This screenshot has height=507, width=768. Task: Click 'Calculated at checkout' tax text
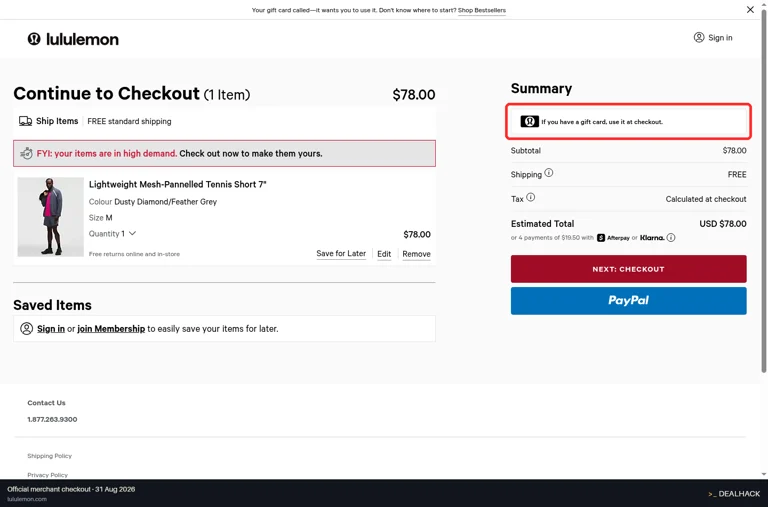click(x=706, y=199)
